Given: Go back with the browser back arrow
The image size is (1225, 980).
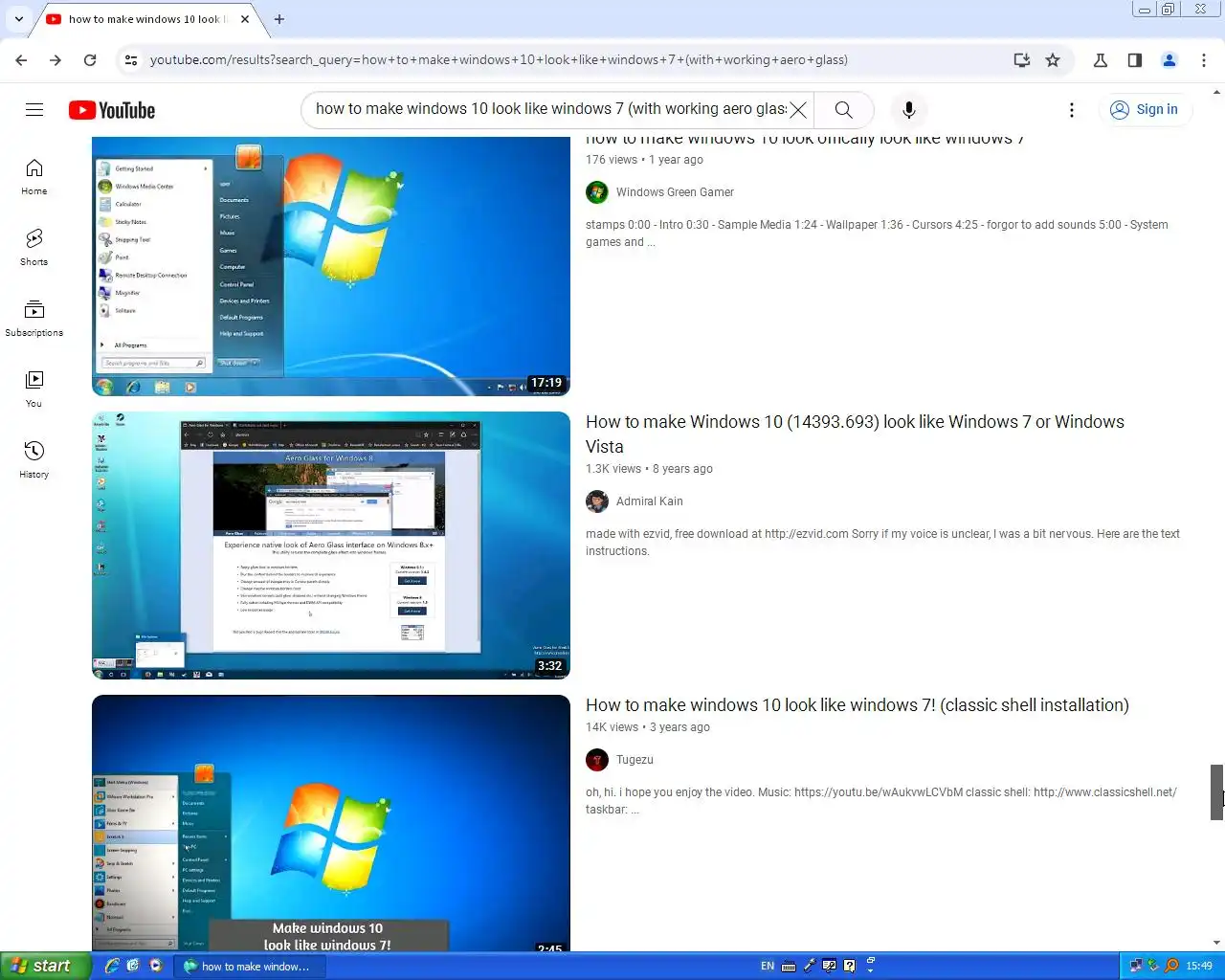Looking at the screenshot, I should (21, 60).
